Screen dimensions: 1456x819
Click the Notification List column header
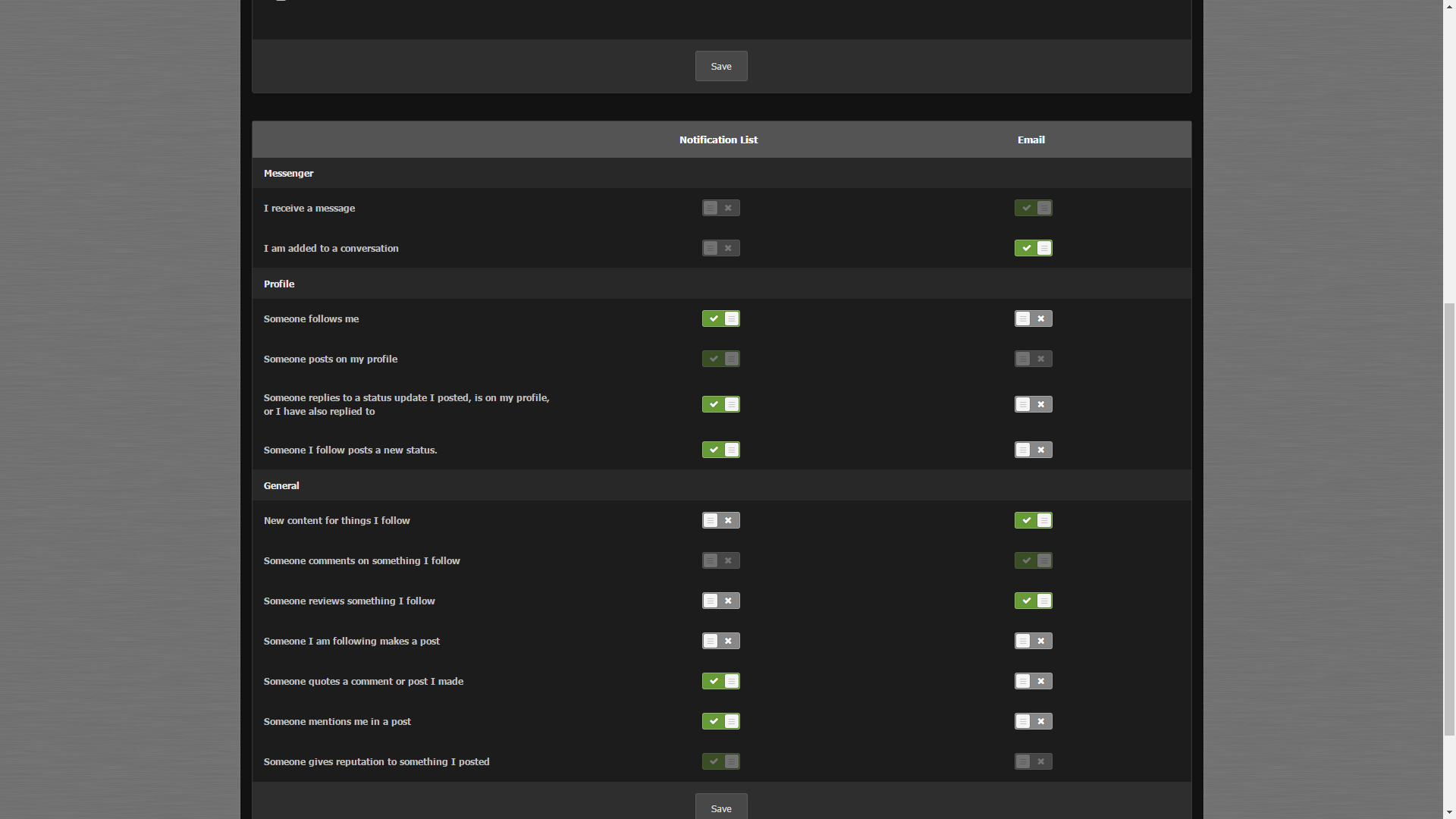pos(718,140)
